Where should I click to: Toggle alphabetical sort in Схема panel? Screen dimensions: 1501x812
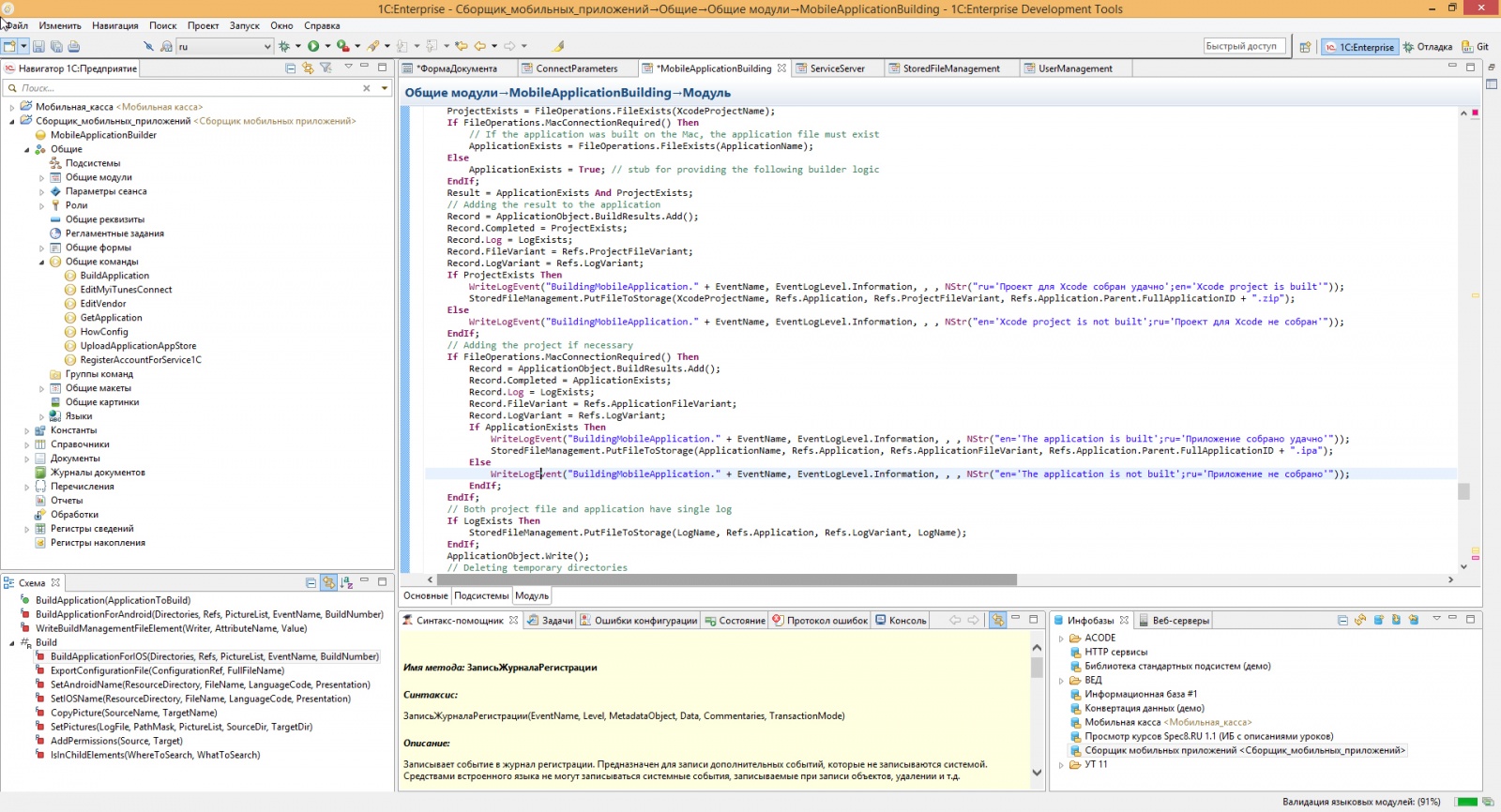[x=346, y=582]
